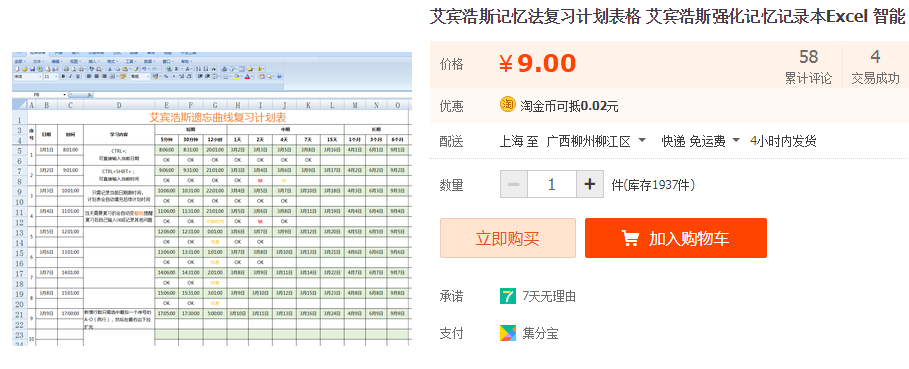Click the 4小时内发货 shipping time text

click(x=783, y=141)
